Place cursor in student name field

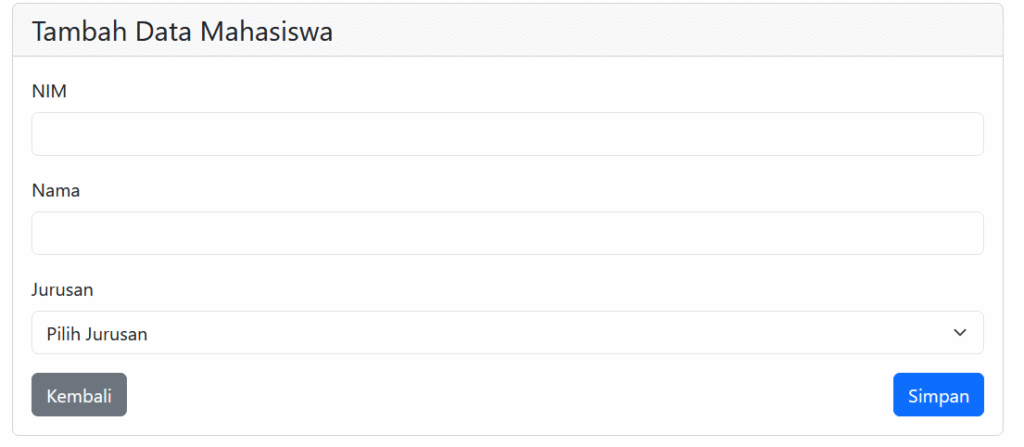click(x=507, y=233)
